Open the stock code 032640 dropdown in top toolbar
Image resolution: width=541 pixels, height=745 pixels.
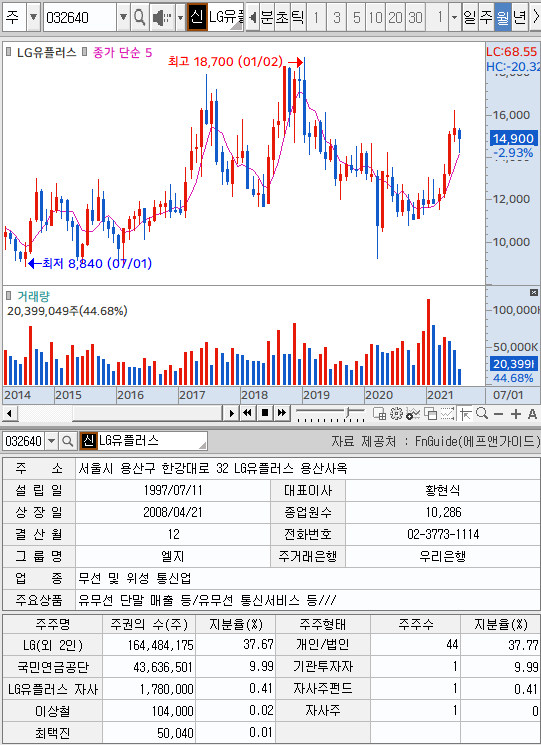pyautogui.click(x=123, y=18)
